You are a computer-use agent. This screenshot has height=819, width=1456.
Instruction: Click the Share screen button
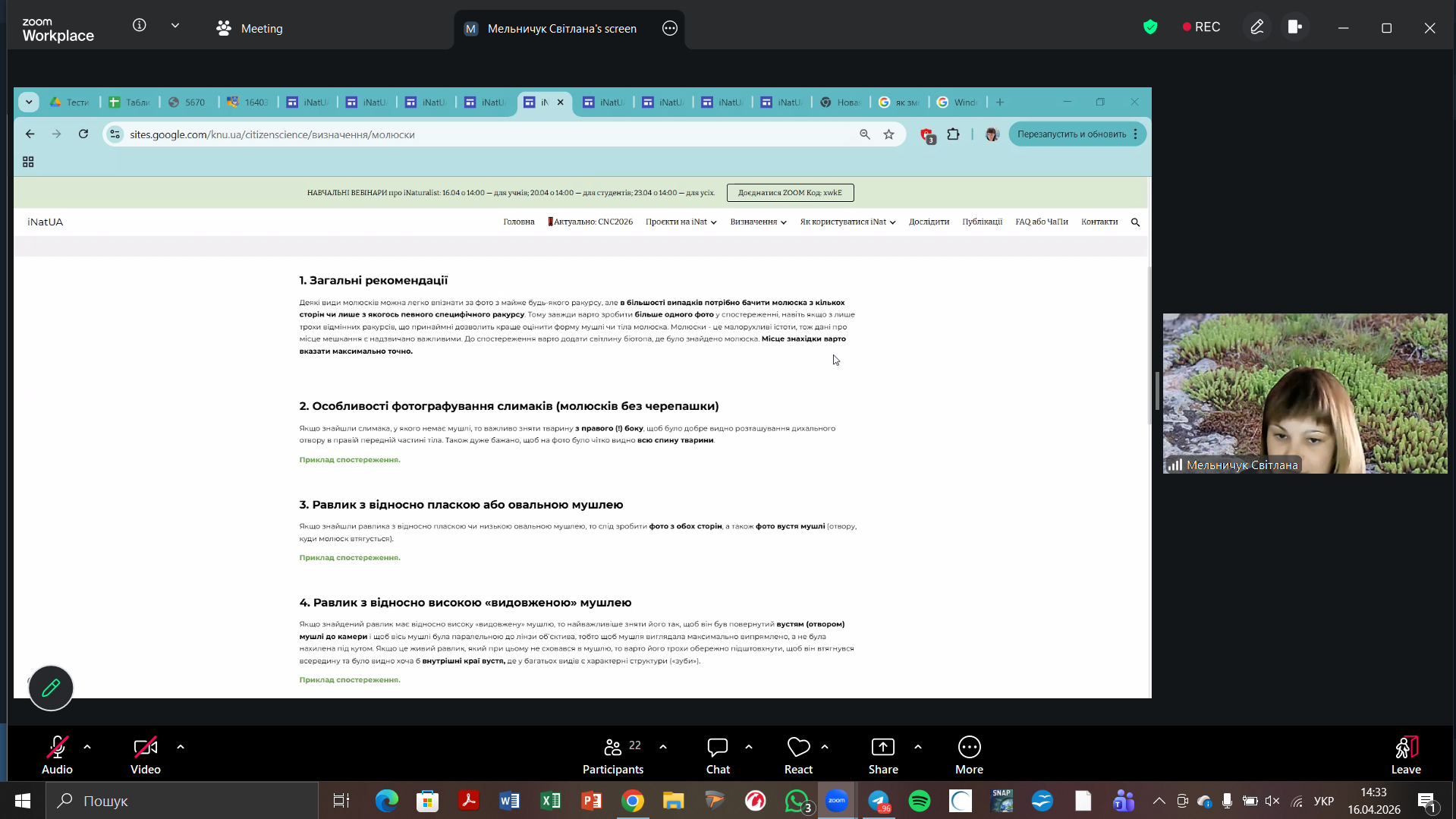882,755
